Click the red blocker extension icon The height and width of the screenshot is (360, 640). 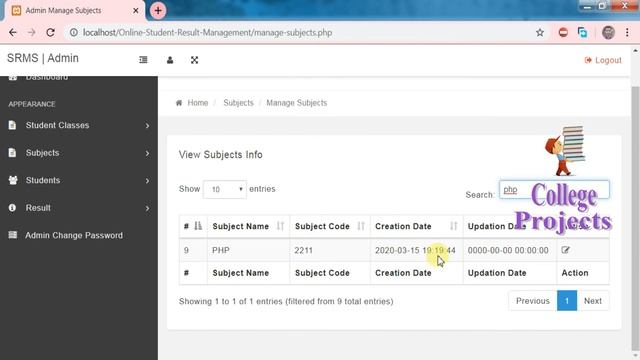(563, 32)
